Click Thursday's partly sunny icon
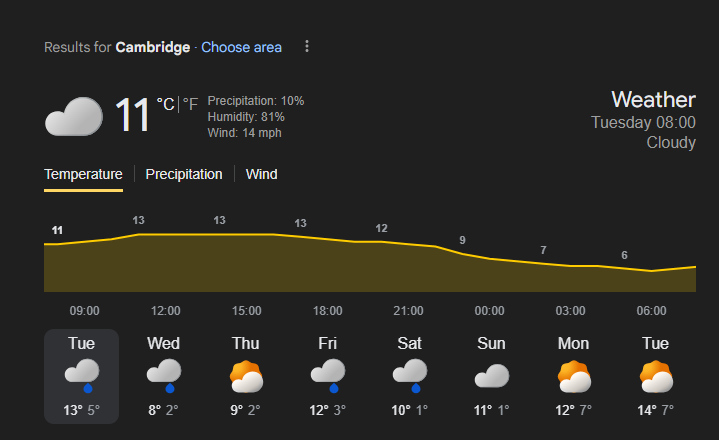719x440 pixels. [x=246, y=376]
